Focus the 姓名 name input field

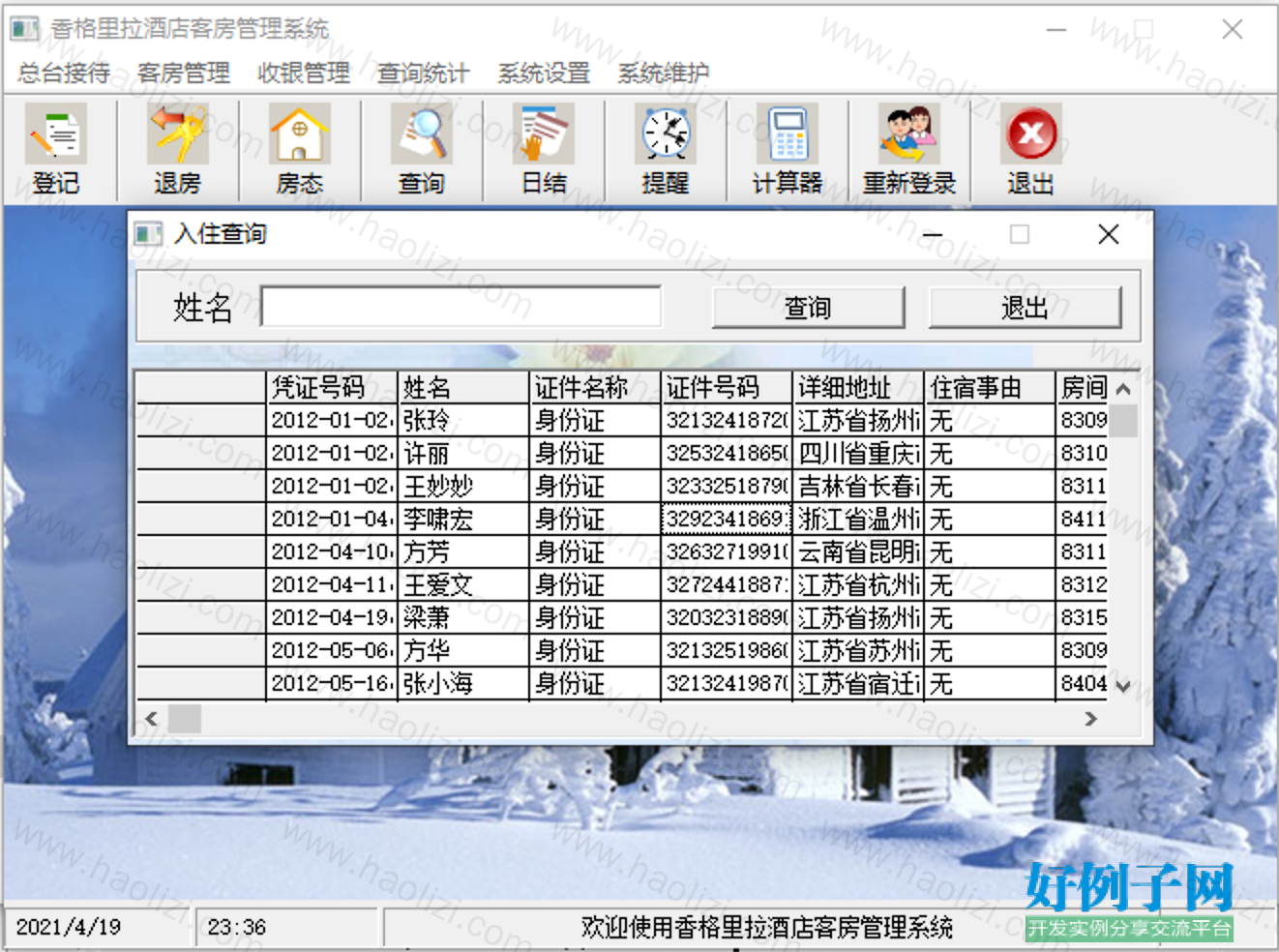pos(461,307)
